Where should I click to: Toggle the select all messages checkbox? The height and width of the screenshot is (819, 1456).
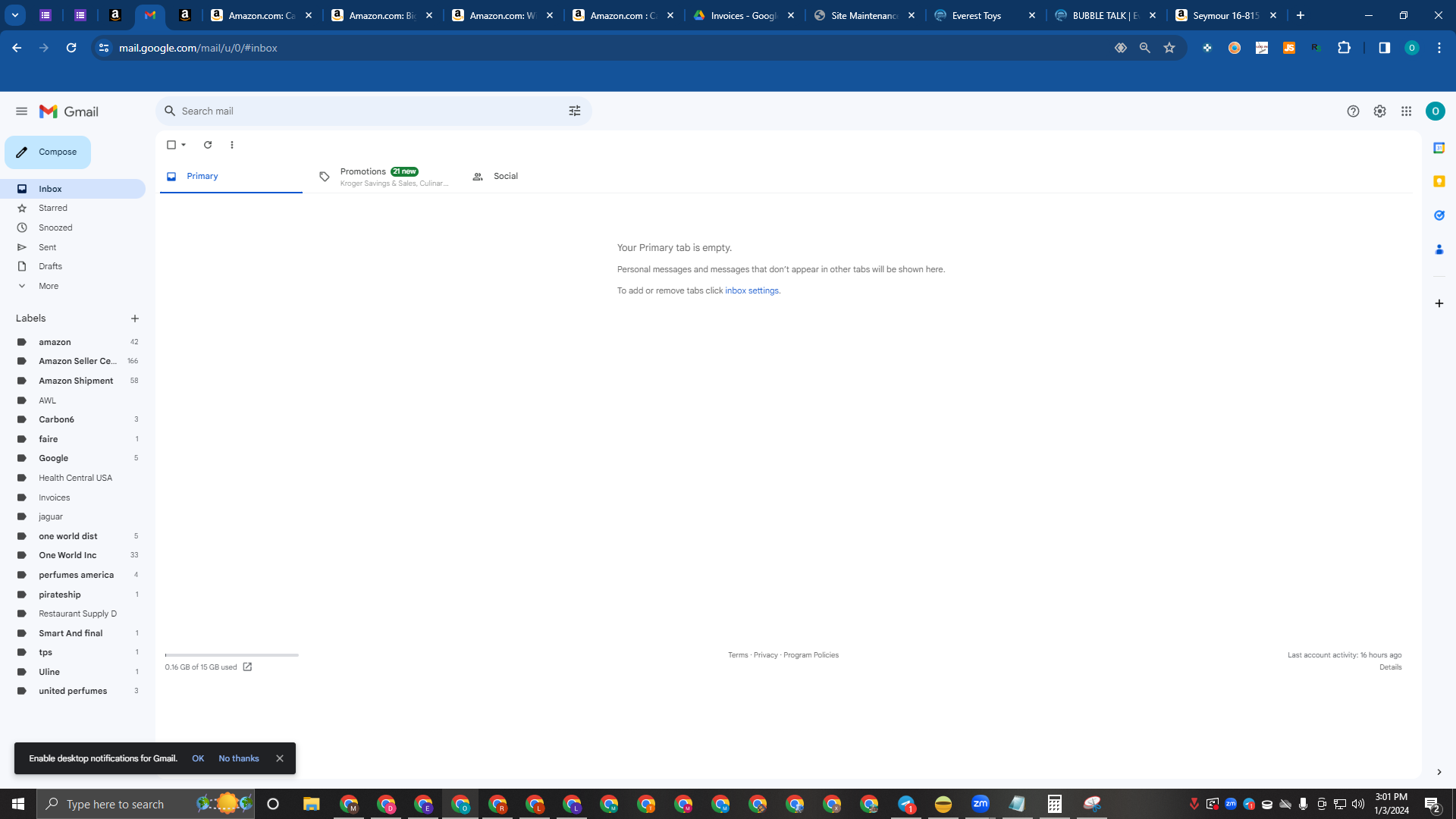point(171,145)
